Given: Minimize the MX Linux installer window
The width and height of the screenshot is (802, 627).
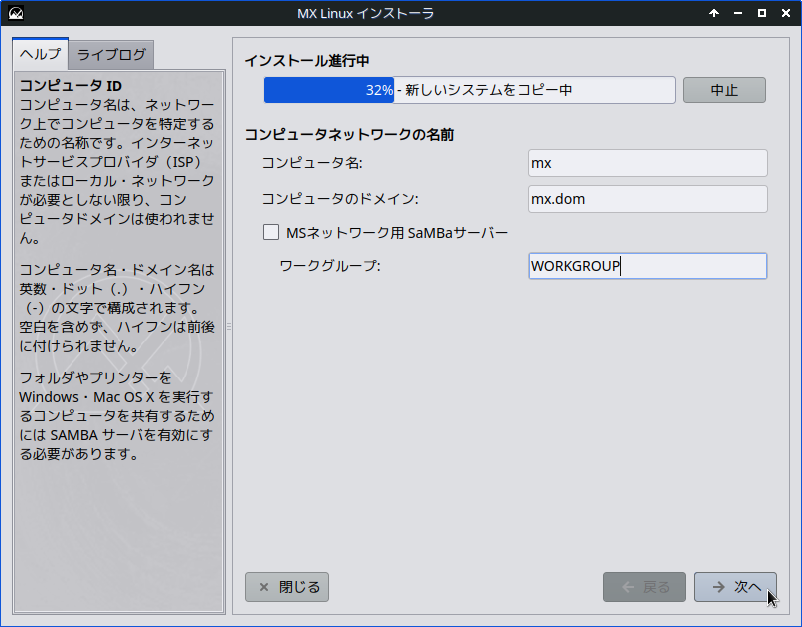Looking at the screenshot, I should pyautogui.click(x=738, y=13).
